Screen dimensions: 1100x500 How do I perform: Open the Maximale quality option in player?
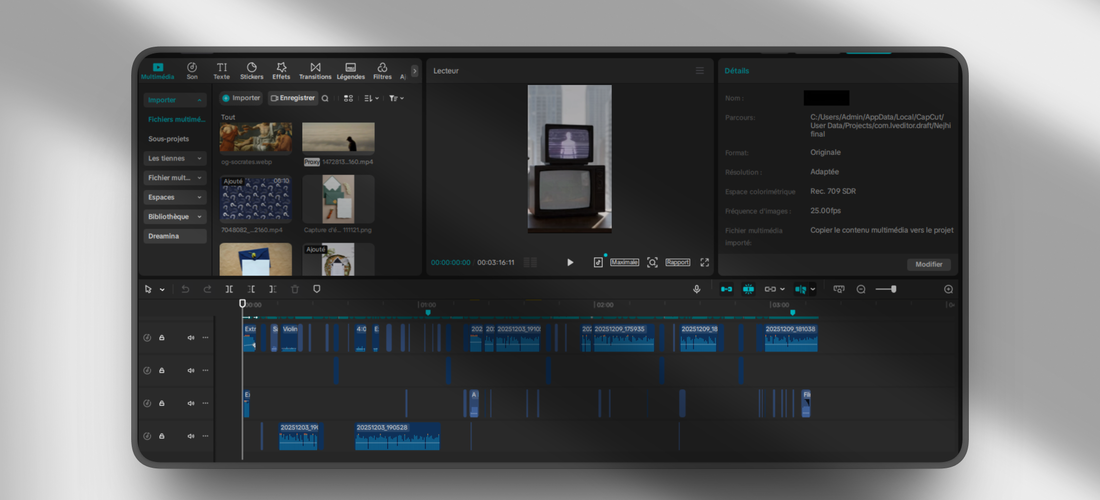[624, 262]
